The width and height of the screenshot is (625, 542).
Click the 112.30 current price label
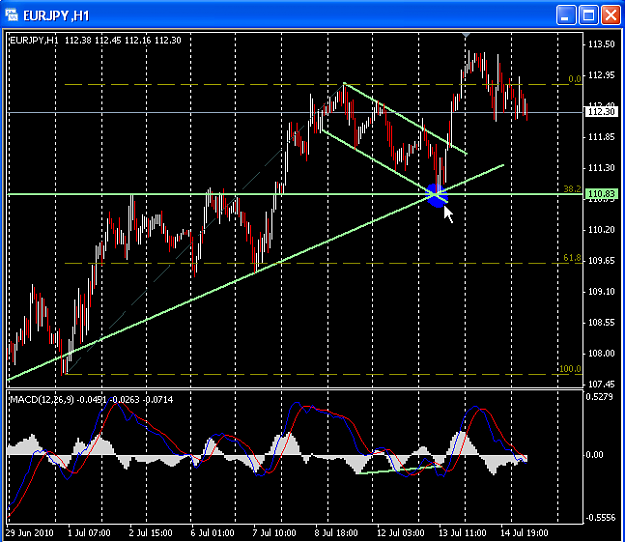pyautogui.click(x=601, y=111)
